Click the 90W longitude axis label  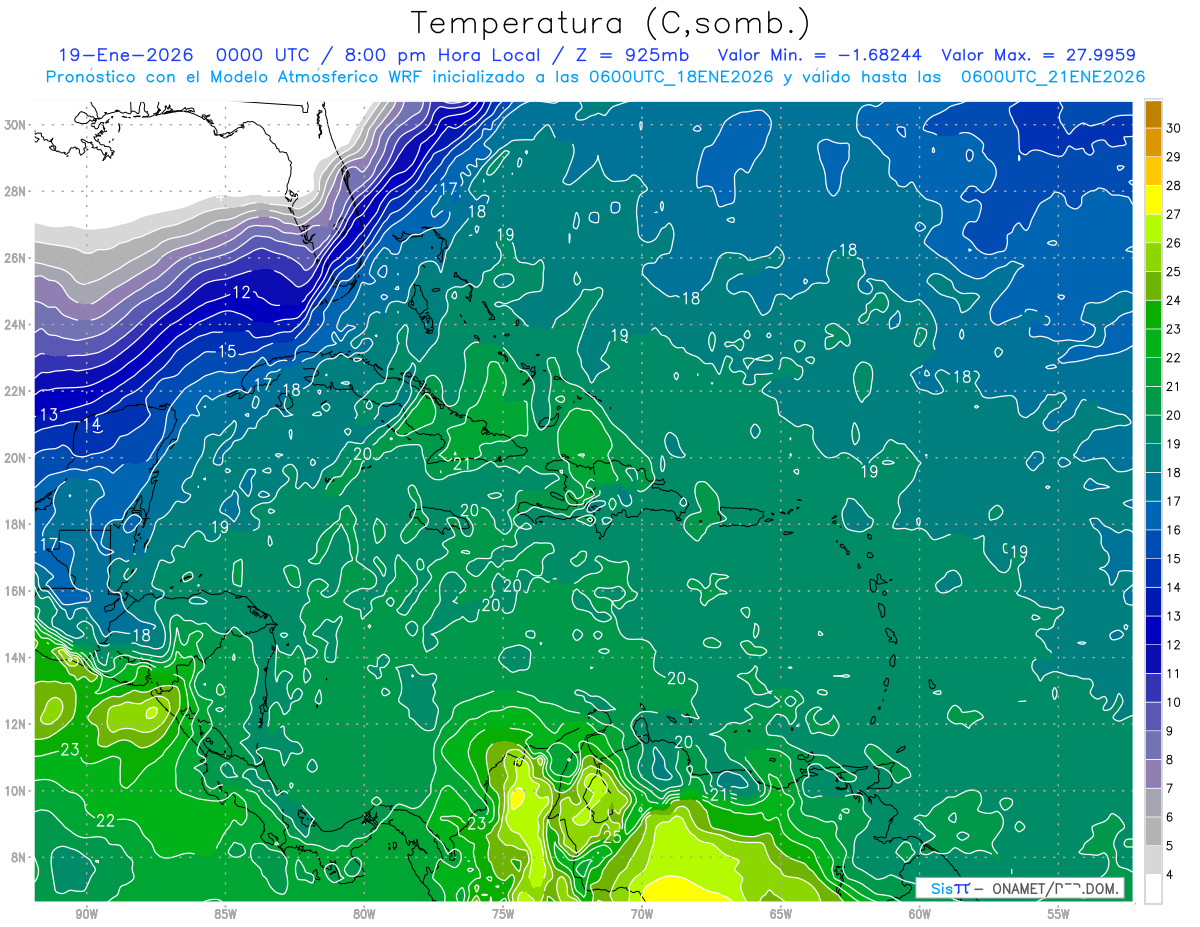click(86, 915)
